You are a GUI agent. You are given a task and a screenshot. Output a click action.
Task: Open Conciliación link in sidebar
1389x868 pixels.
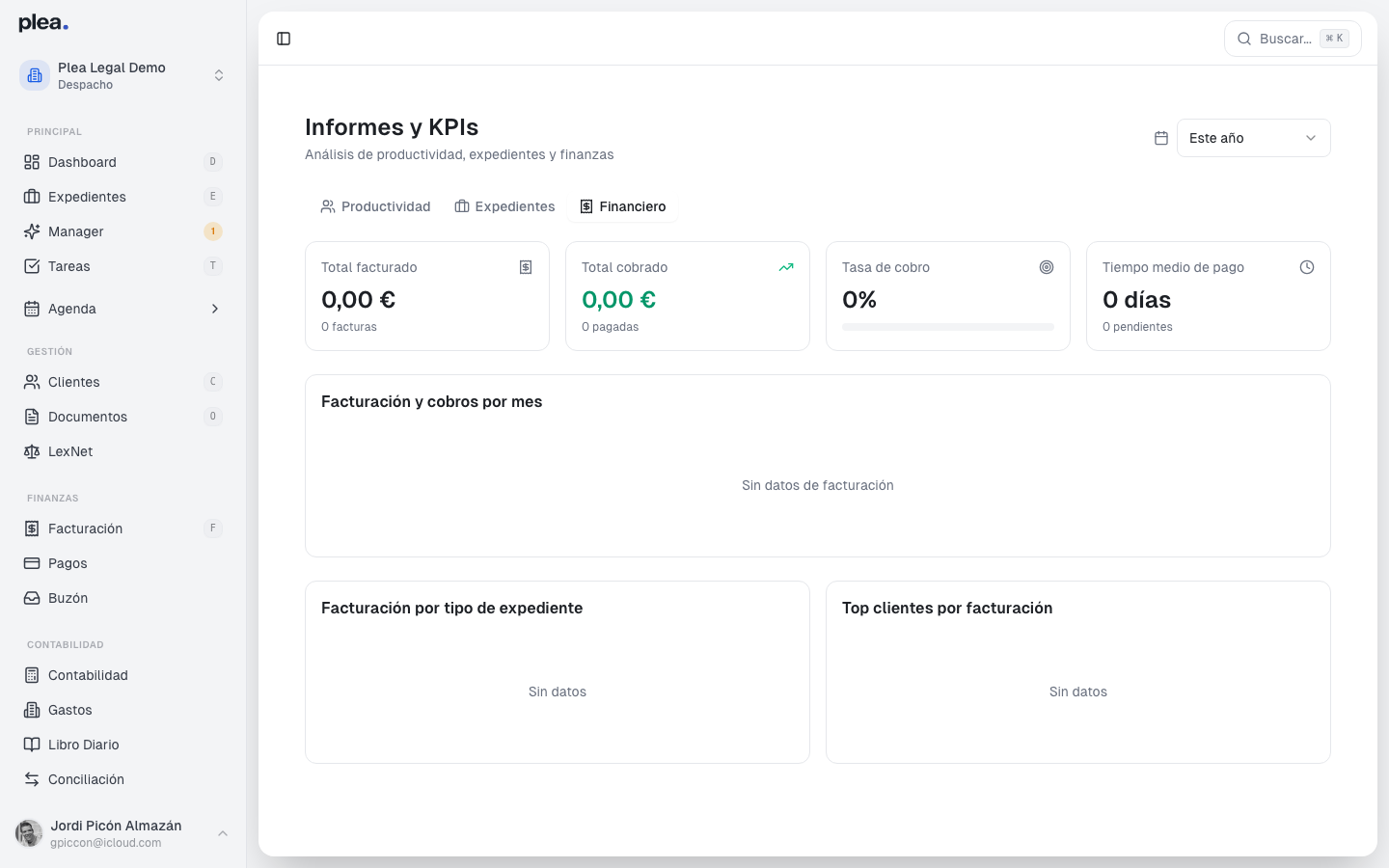click(x=123, y=779)
